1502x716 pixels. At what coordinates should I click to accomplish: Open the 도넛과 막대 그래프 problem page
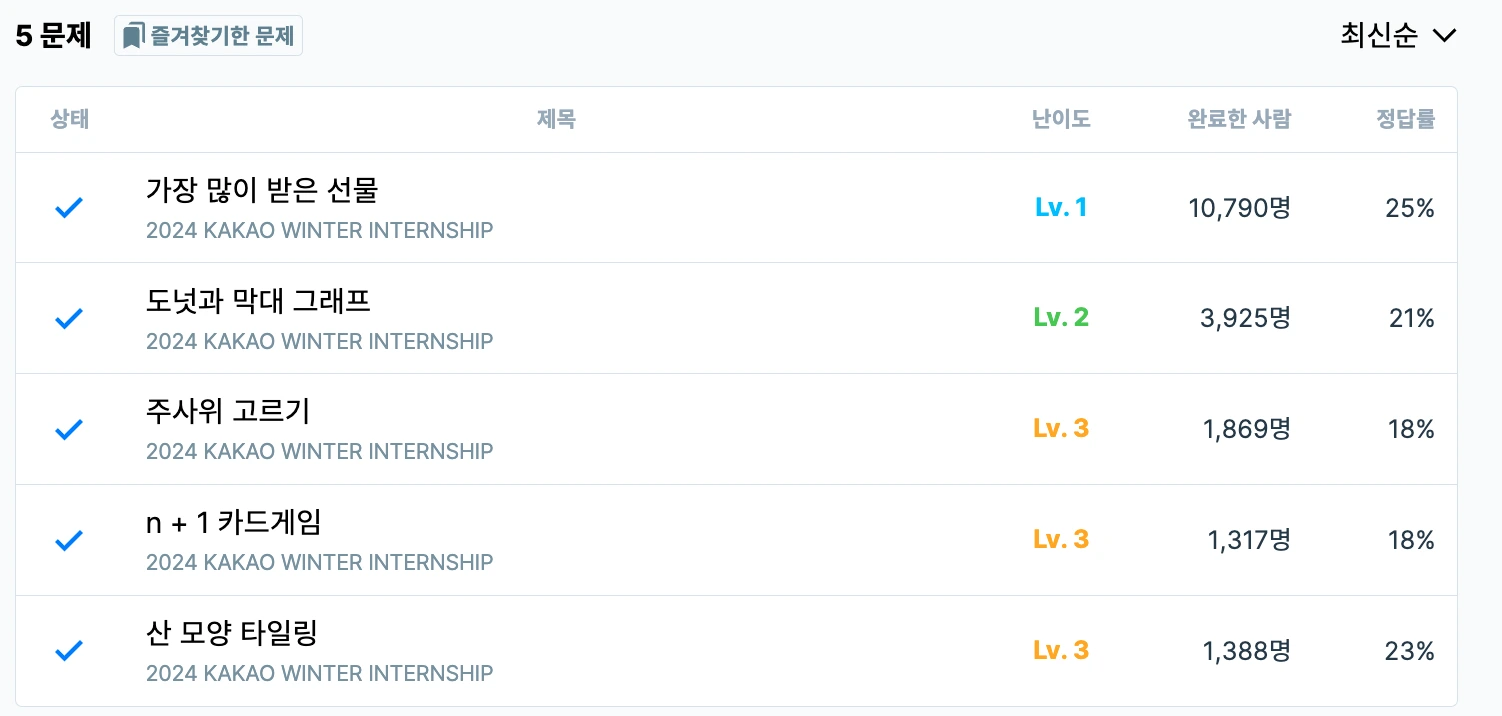pyautogui.click(x=259, y=302)
